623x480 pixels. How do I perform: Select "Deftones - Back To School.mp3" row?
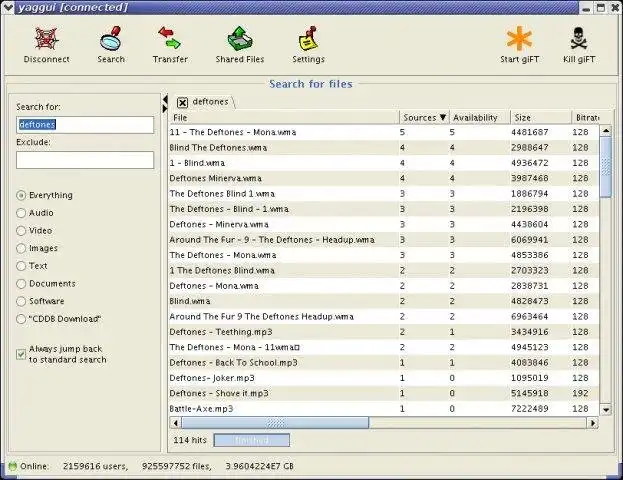(x=384, y=363)
